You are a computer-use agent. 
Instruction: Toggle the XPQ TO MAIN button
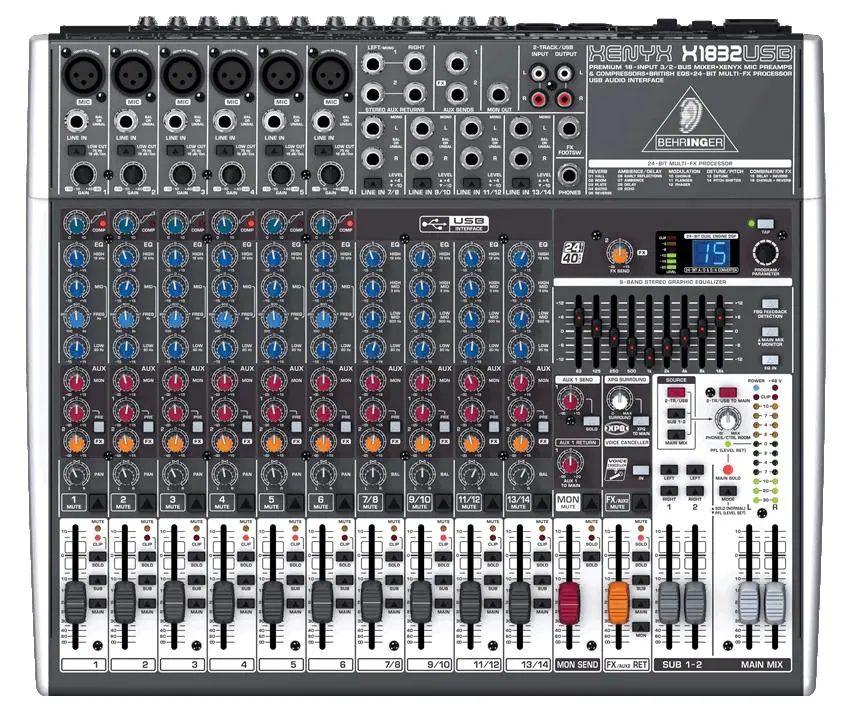point(641,421)
